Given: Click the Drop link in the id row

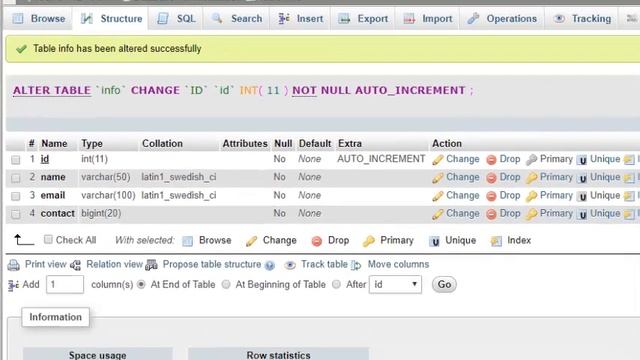Looking at the screenshot, I should point(510,159).
